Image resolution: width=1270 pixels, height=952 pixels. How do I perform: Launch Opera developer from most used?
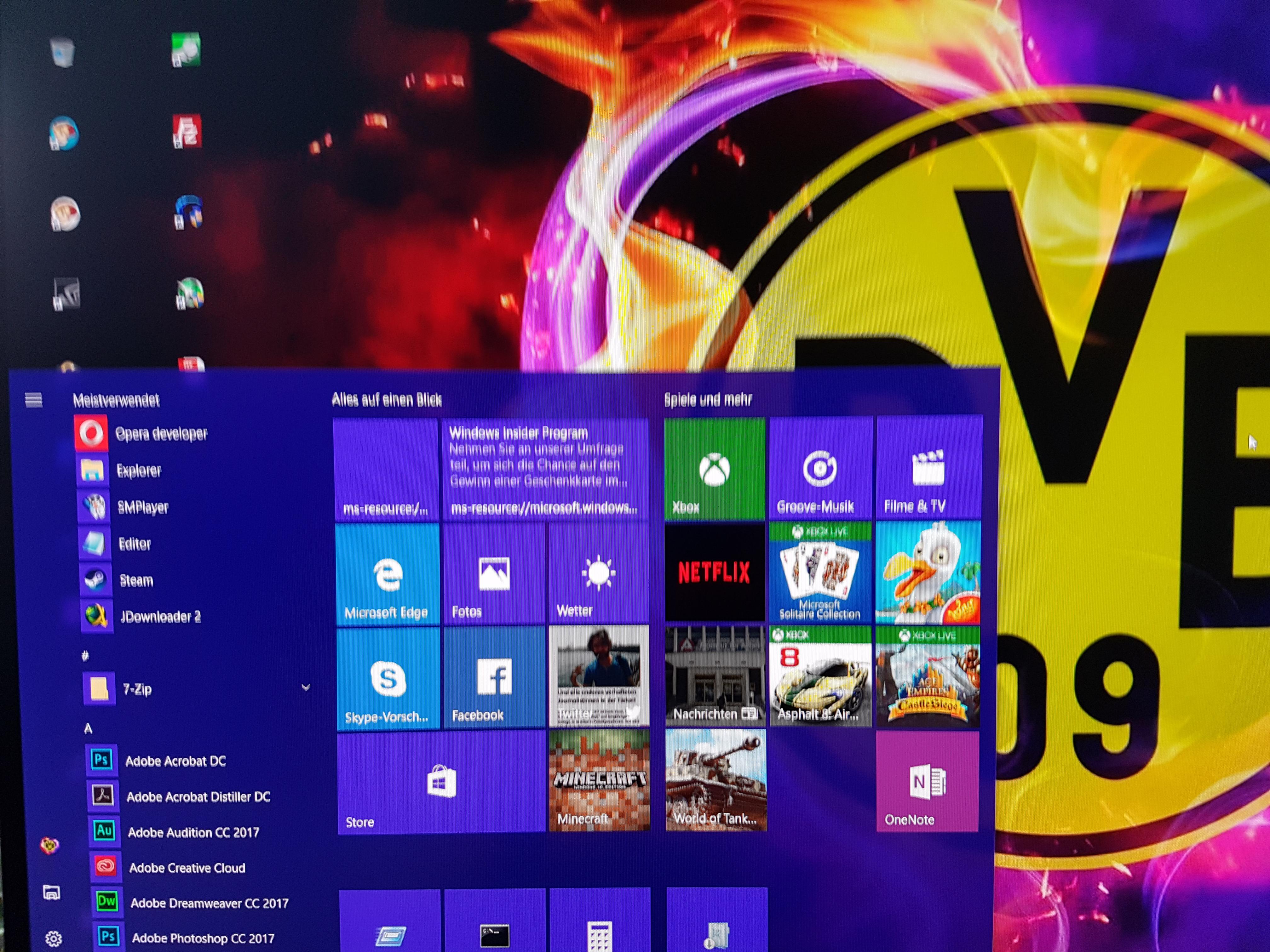161,434
